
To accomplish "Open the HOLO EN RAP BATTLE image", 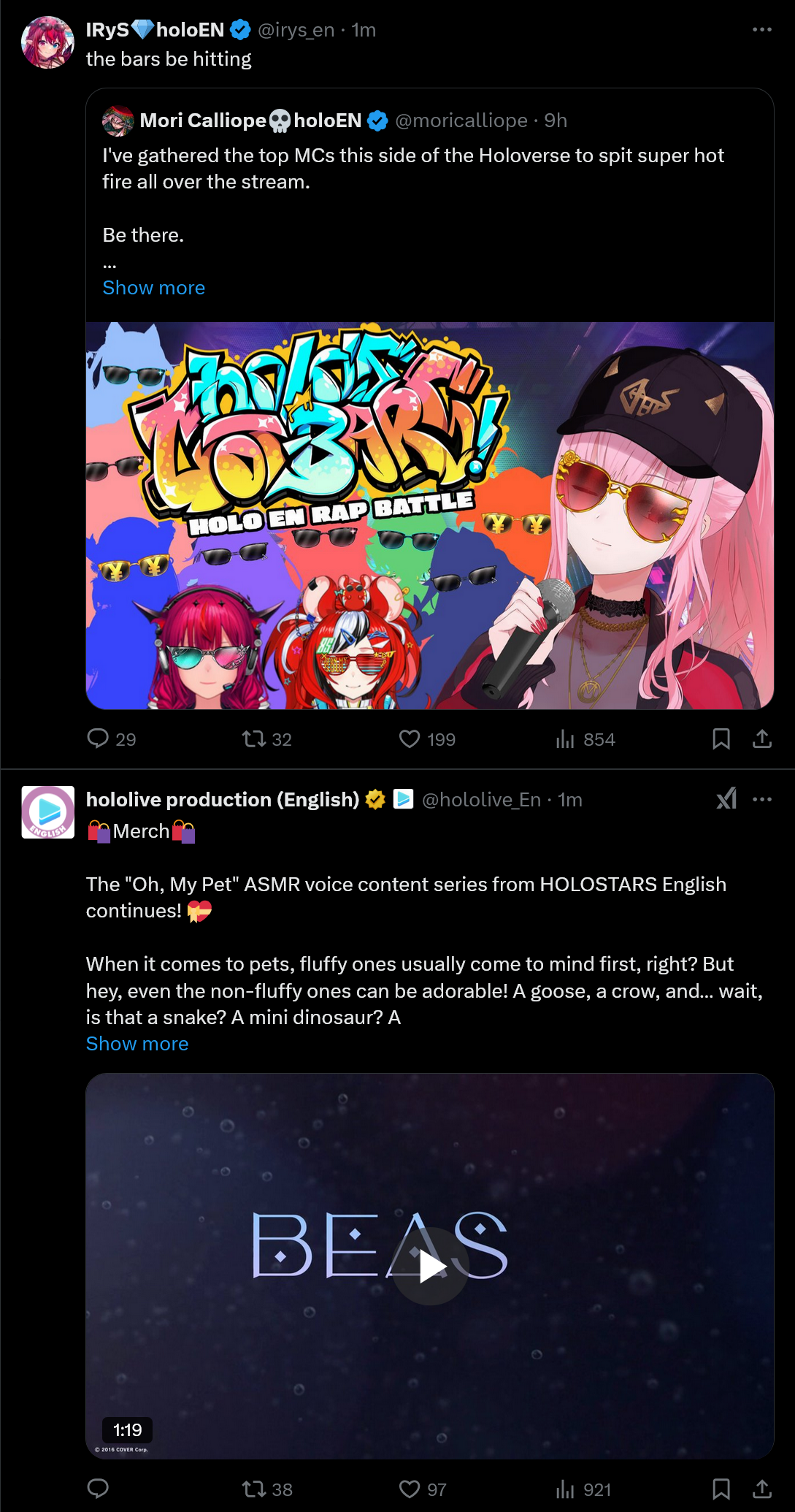I will pyautogui.click(x=430, y=516).
